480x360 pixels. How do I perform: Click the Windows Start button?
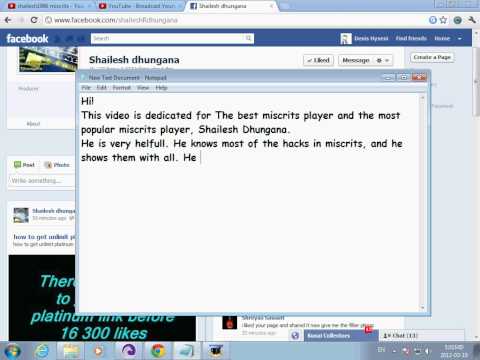12,351
